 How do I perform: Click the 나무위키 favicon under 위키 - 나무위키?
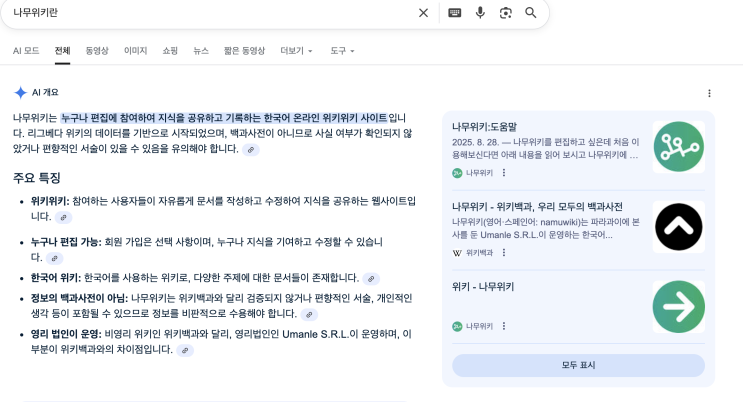coord(457,327)
